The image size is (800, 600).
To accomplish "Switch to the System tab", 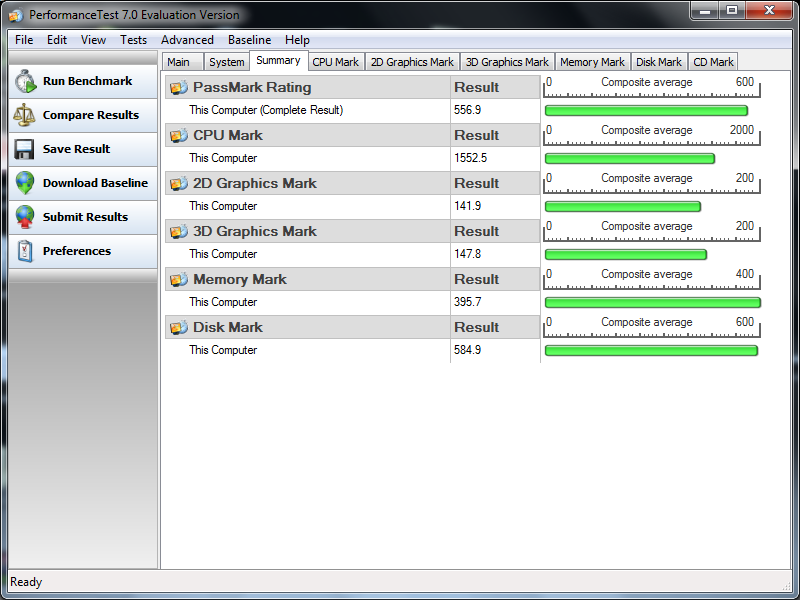I will (227, 62).
